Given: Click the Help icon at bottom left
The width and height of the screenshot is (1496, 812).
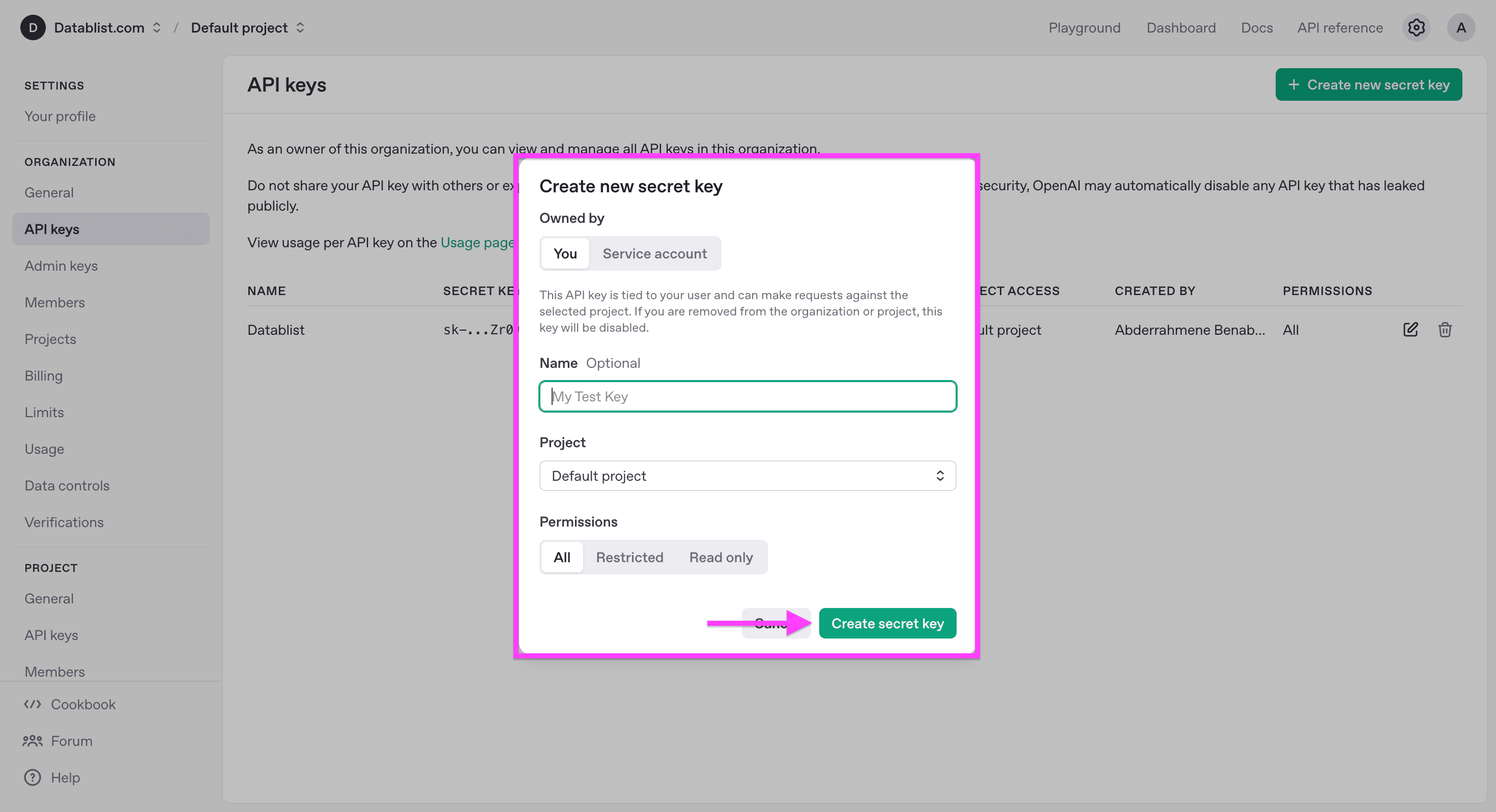Looking at the screenshot, I should (32, 777).
